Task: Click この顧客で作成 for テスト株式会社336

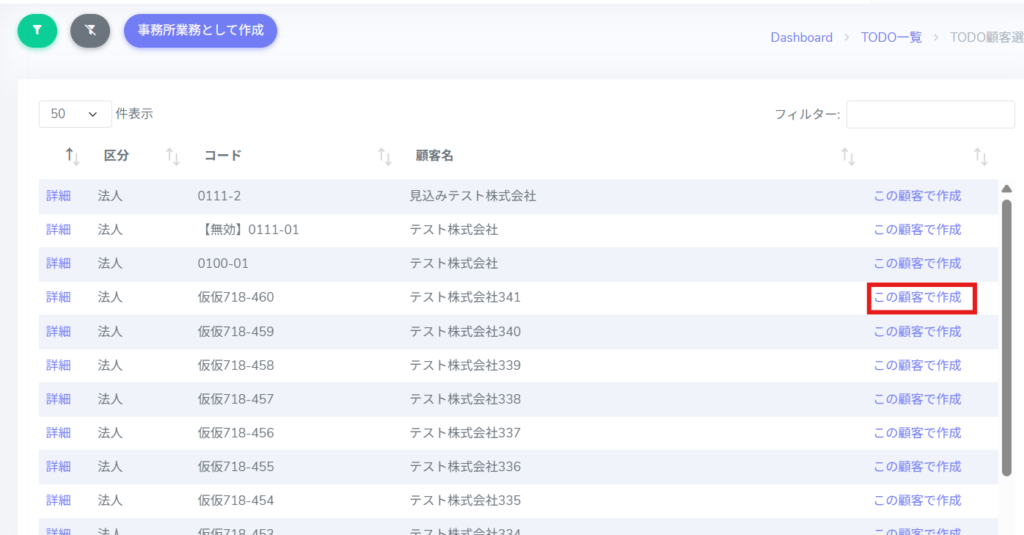Action: click(917, 467)
